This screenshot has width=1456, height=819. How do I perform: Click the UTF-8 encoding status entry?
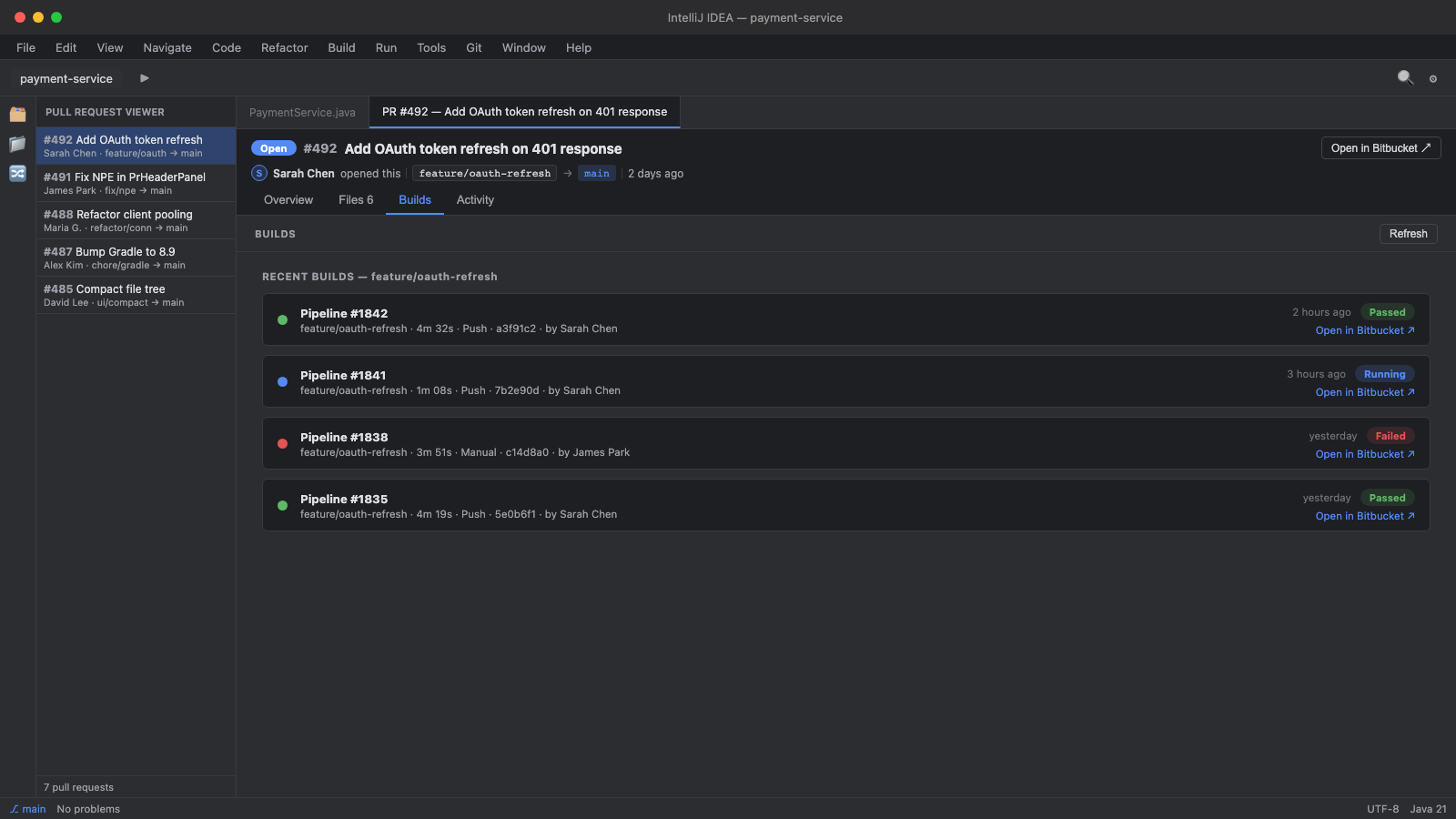(1382, 809)
